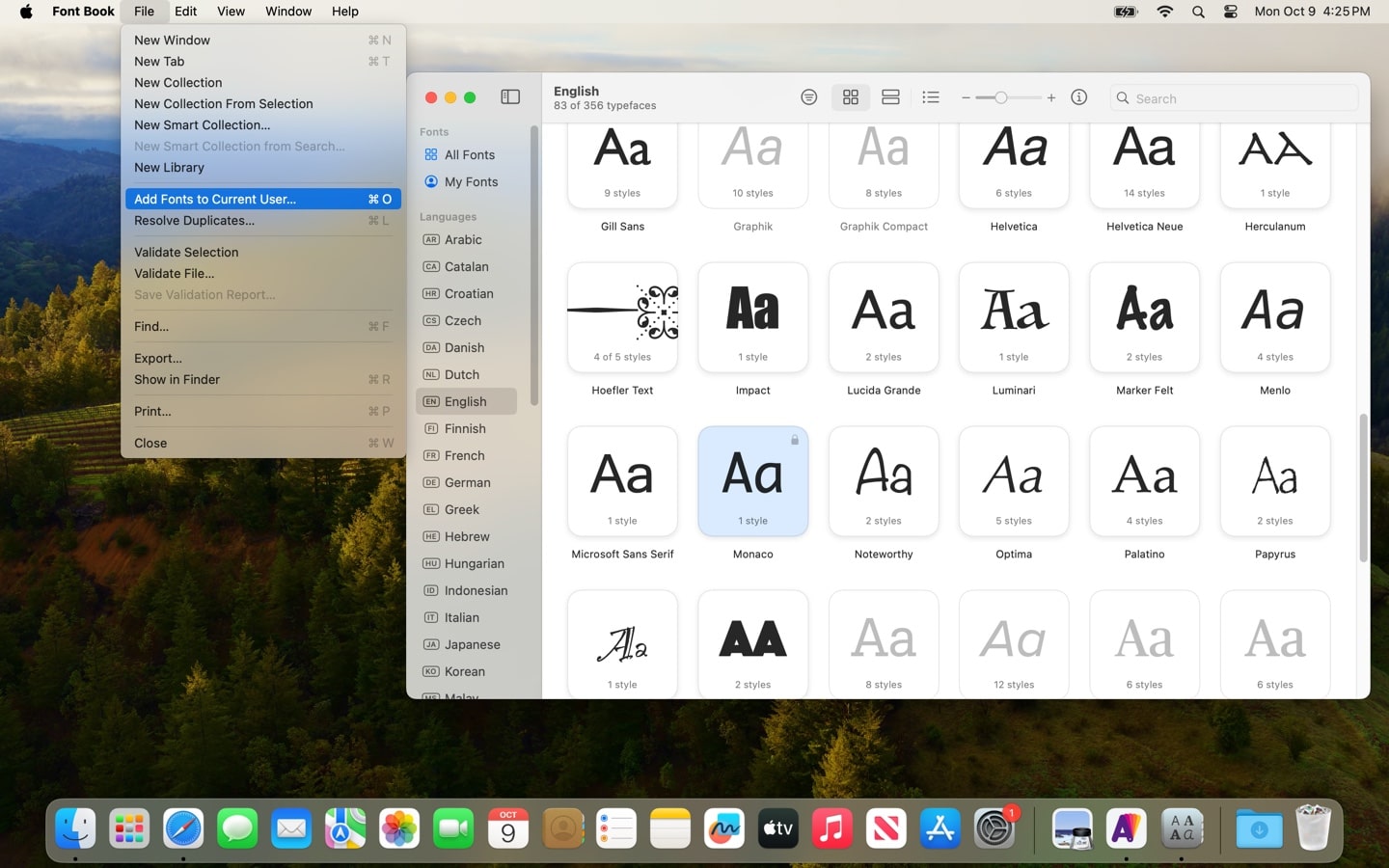1389x868 pixels.
Task: Select the Optima font thumbnail
Action: (x=1014, y=481)
